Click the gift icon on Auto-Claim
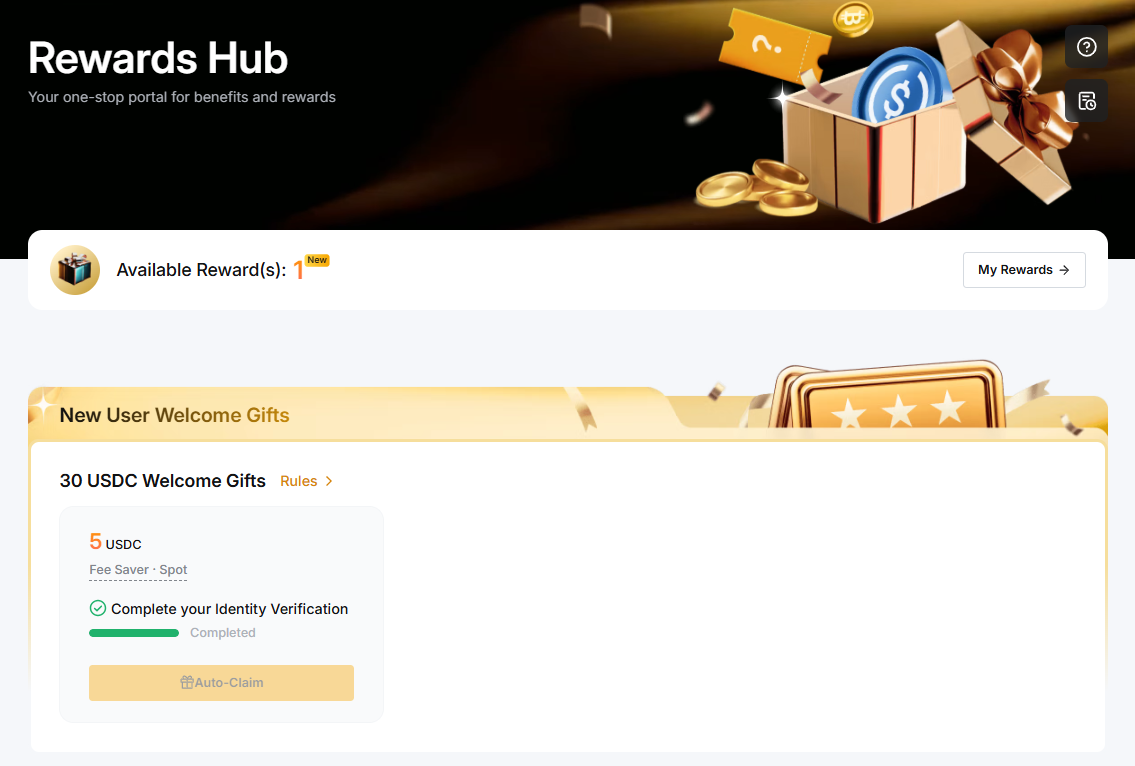The height and width of the screenshot is (766, 1135). (187, 682)
